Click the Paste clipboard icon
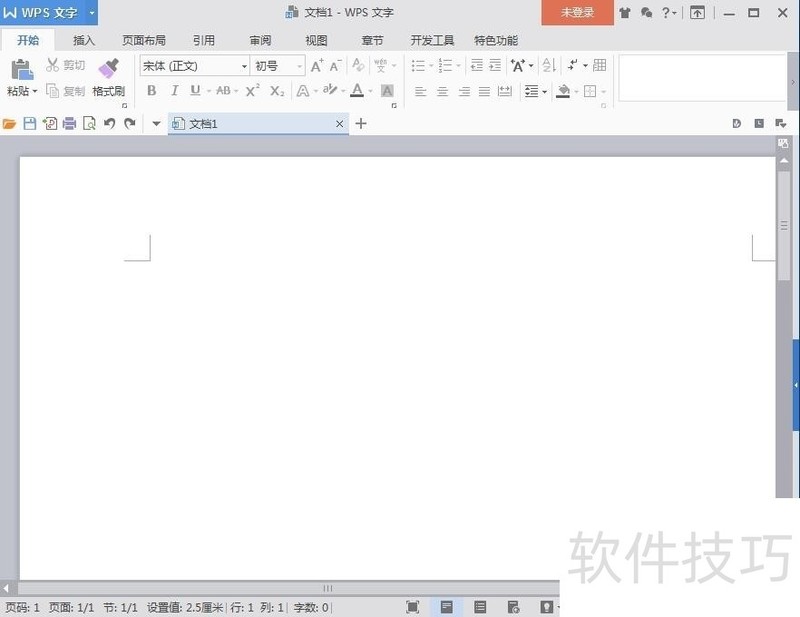This screenshot has height=617, width=800. (21, 69)
